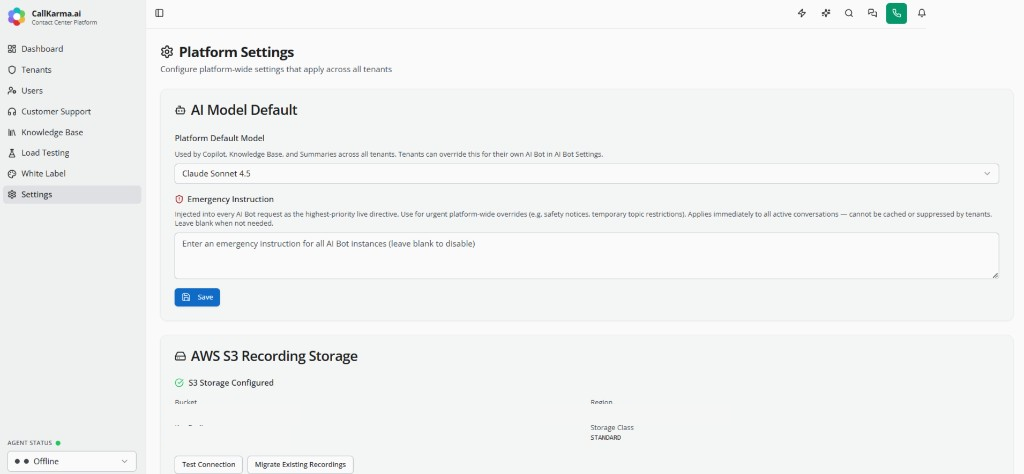
Task: Toggle the sidebar panel icon
Action: 159,13
